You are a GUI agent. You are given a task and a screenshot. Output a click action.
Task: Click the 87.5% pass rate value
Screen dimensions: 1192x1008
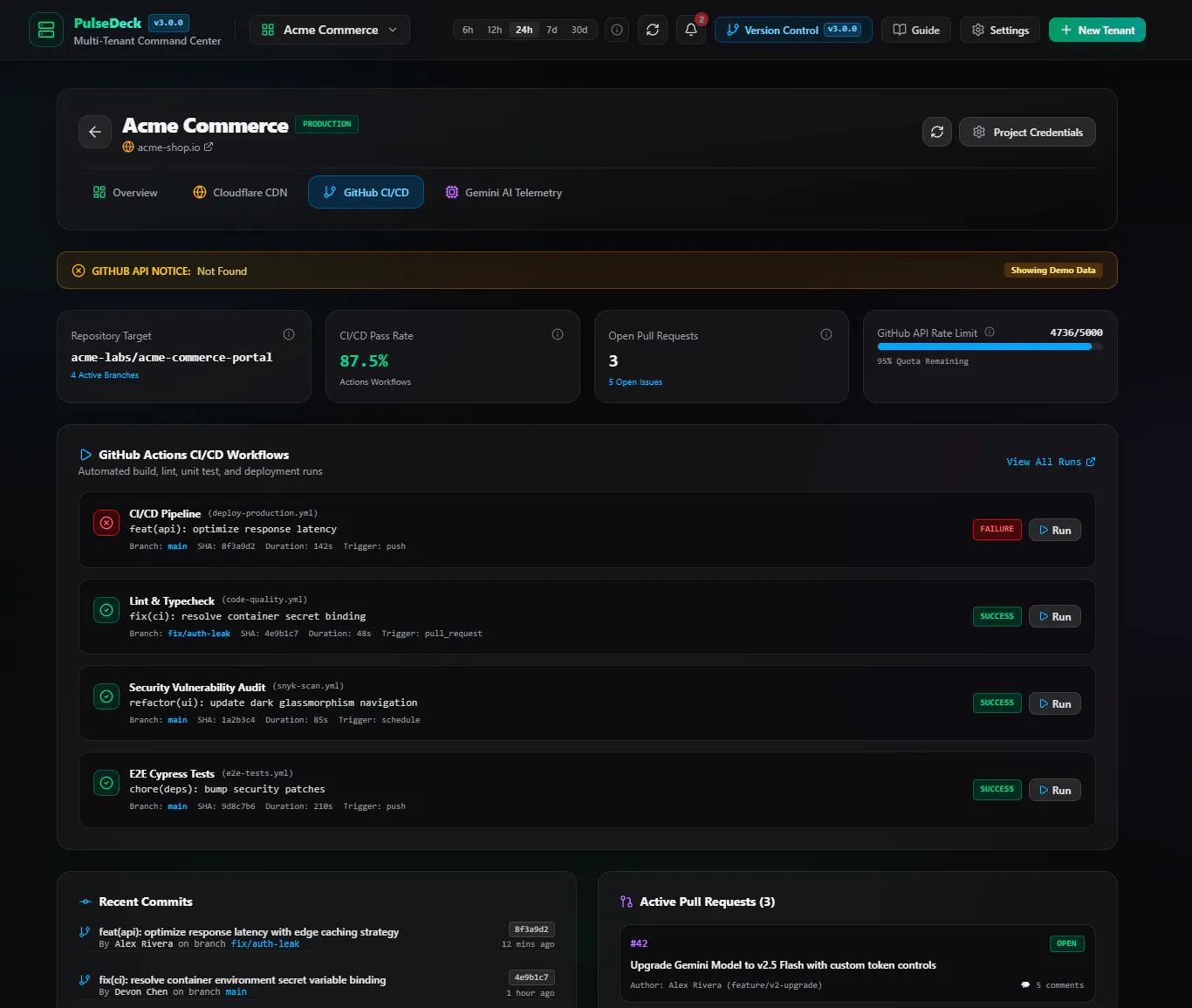coord(364,360)
